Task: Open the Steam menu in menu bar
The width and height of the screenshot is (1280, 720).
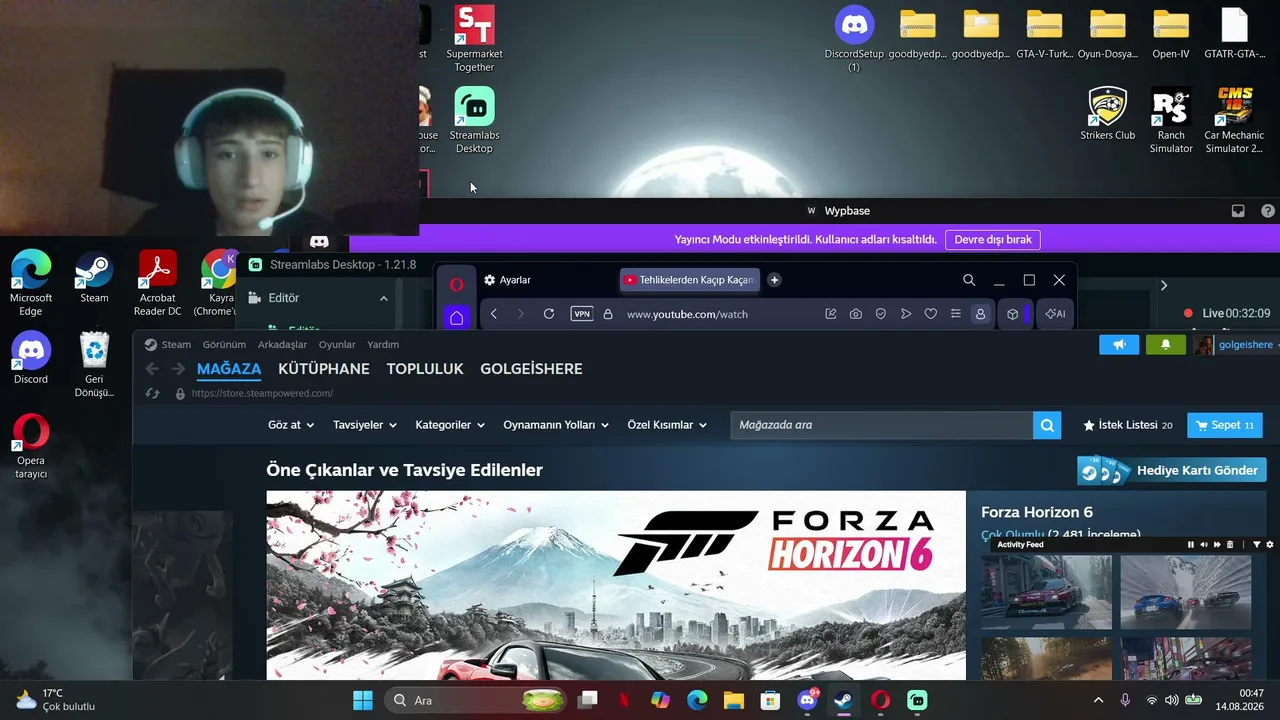Action: pyautogui.click(x=176, y=345)
